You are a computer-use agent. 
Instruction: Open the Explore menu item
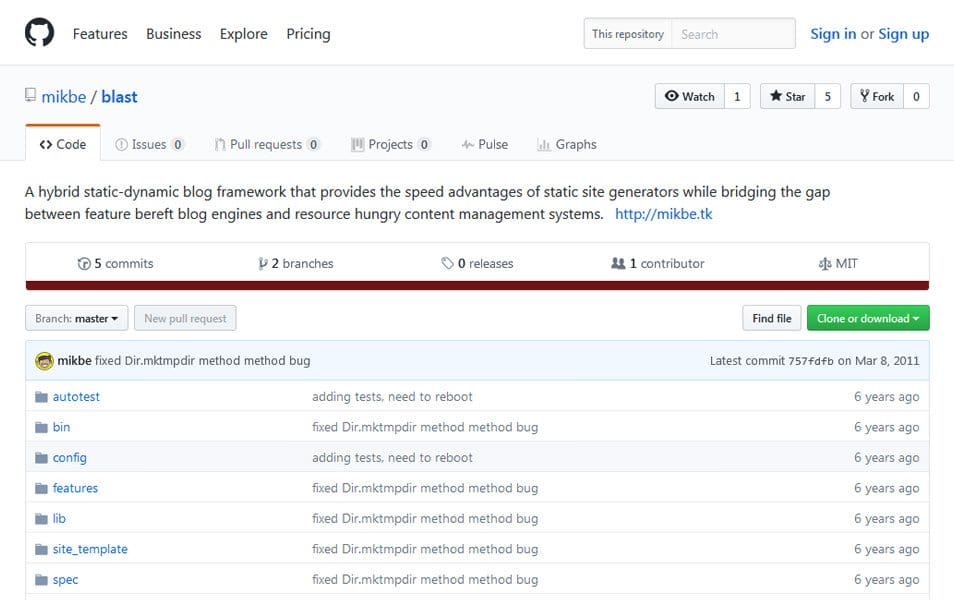tap(243, 34)
